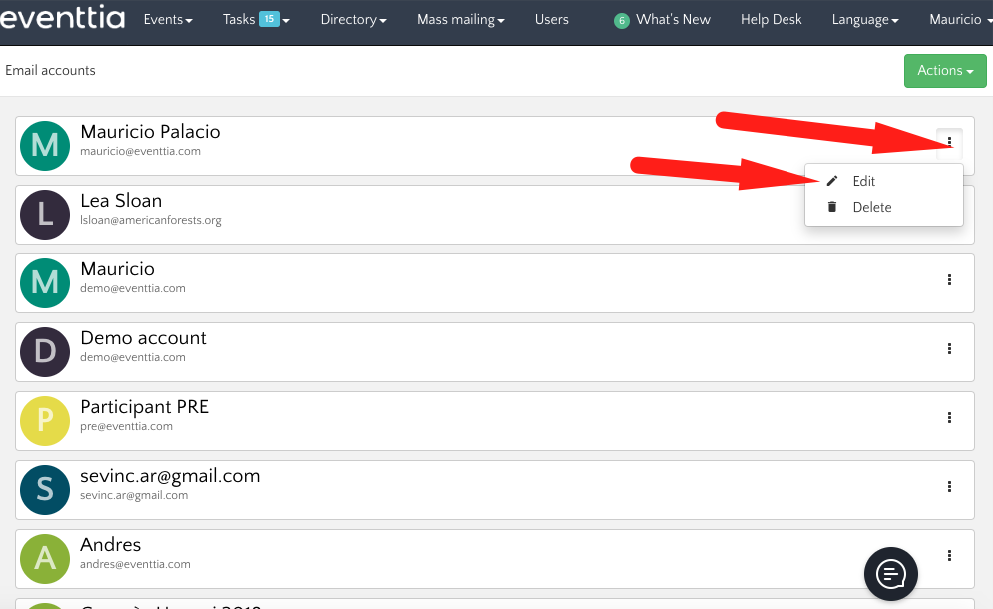The width and height of the screenshot is (993, 609).
Task: Open three-dot menu for Mauricio Palacio
Action: 949,142
